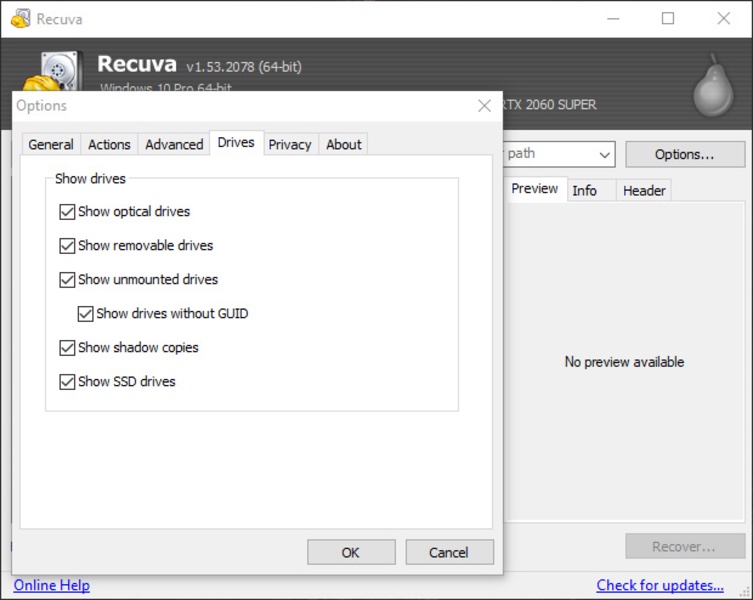The image size is (753, 600).
Task: Click Check for updates link
Action: (x=660, y=585)
